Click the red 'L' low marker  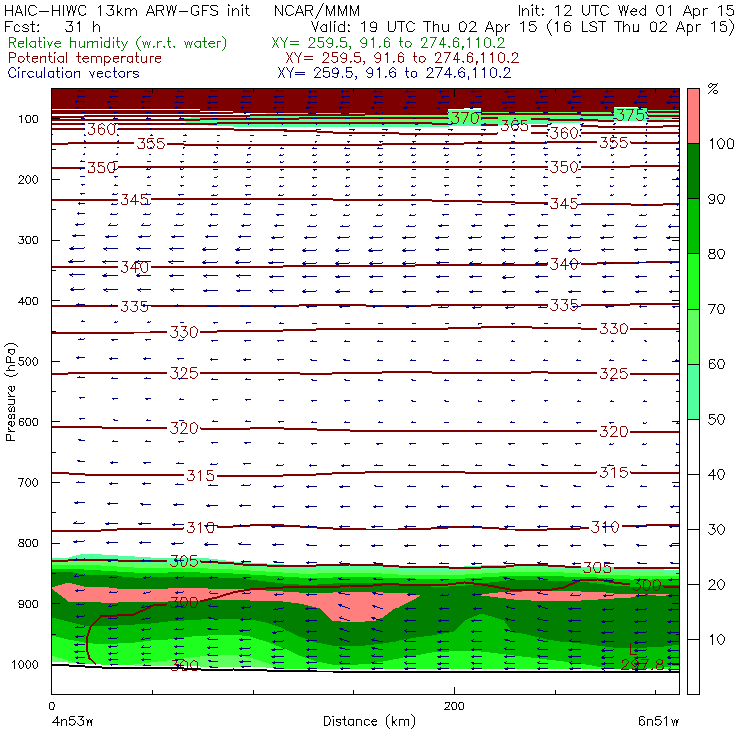[x=633, y=649]
